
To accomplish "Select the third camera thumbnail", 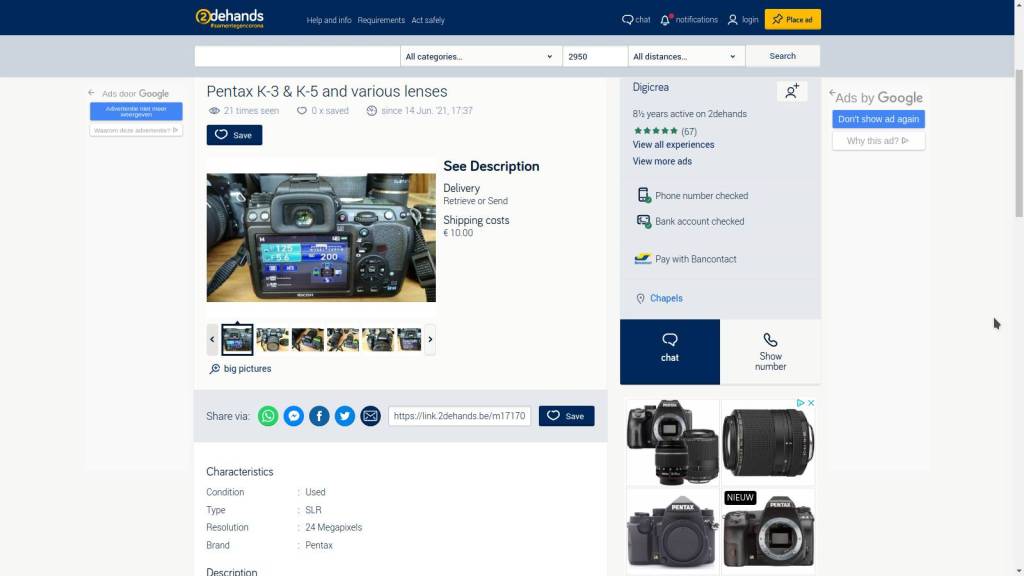I will pyautogui.click(x=308, y=340).
